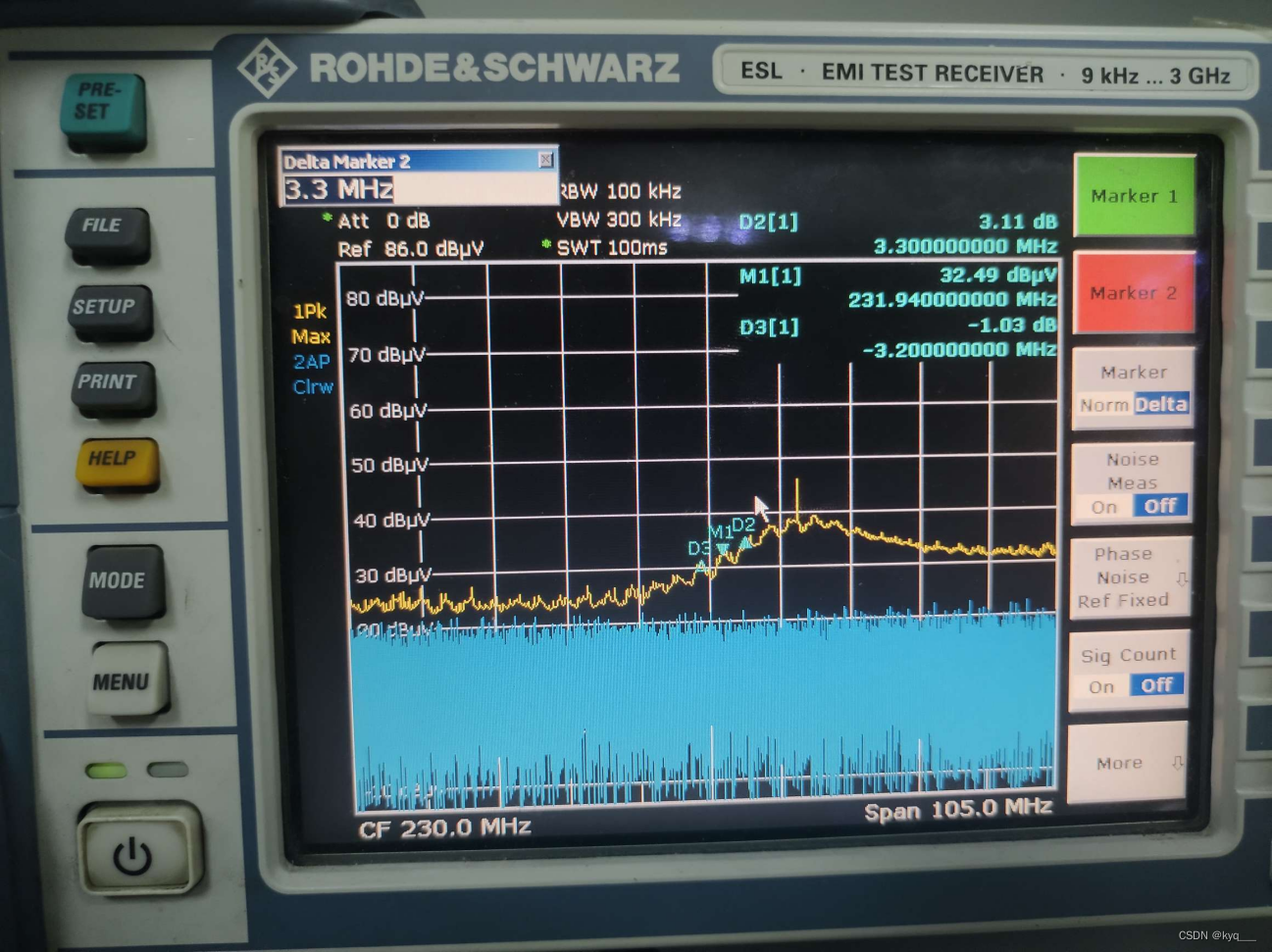Push the MODE hardware key
The width and height of the screenshot is (1272, 952).
[122, 582]
